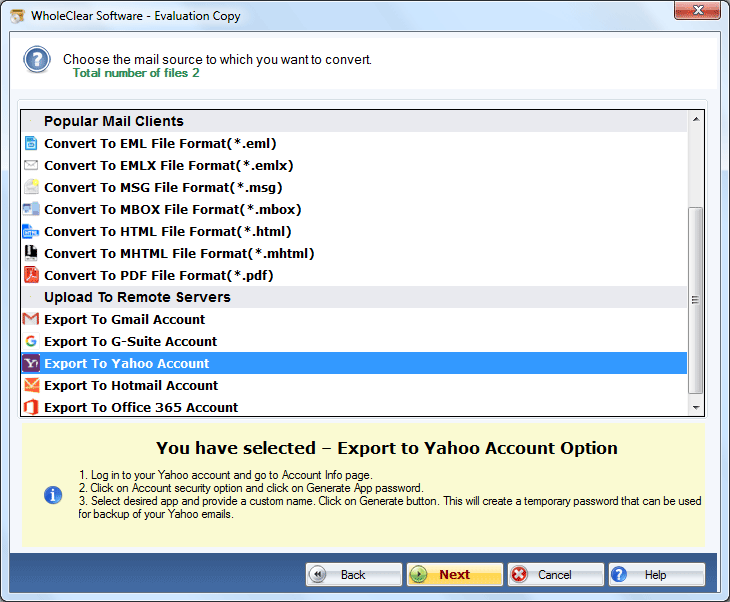The image size is (730, 602).
Task: Click the MSG file format icon
Action: click(x=31, y=187)
